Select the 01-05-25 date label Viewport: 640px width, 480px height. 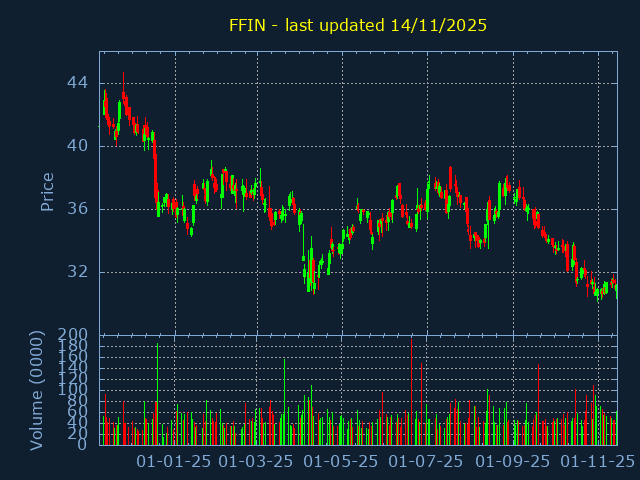point(341,461)
